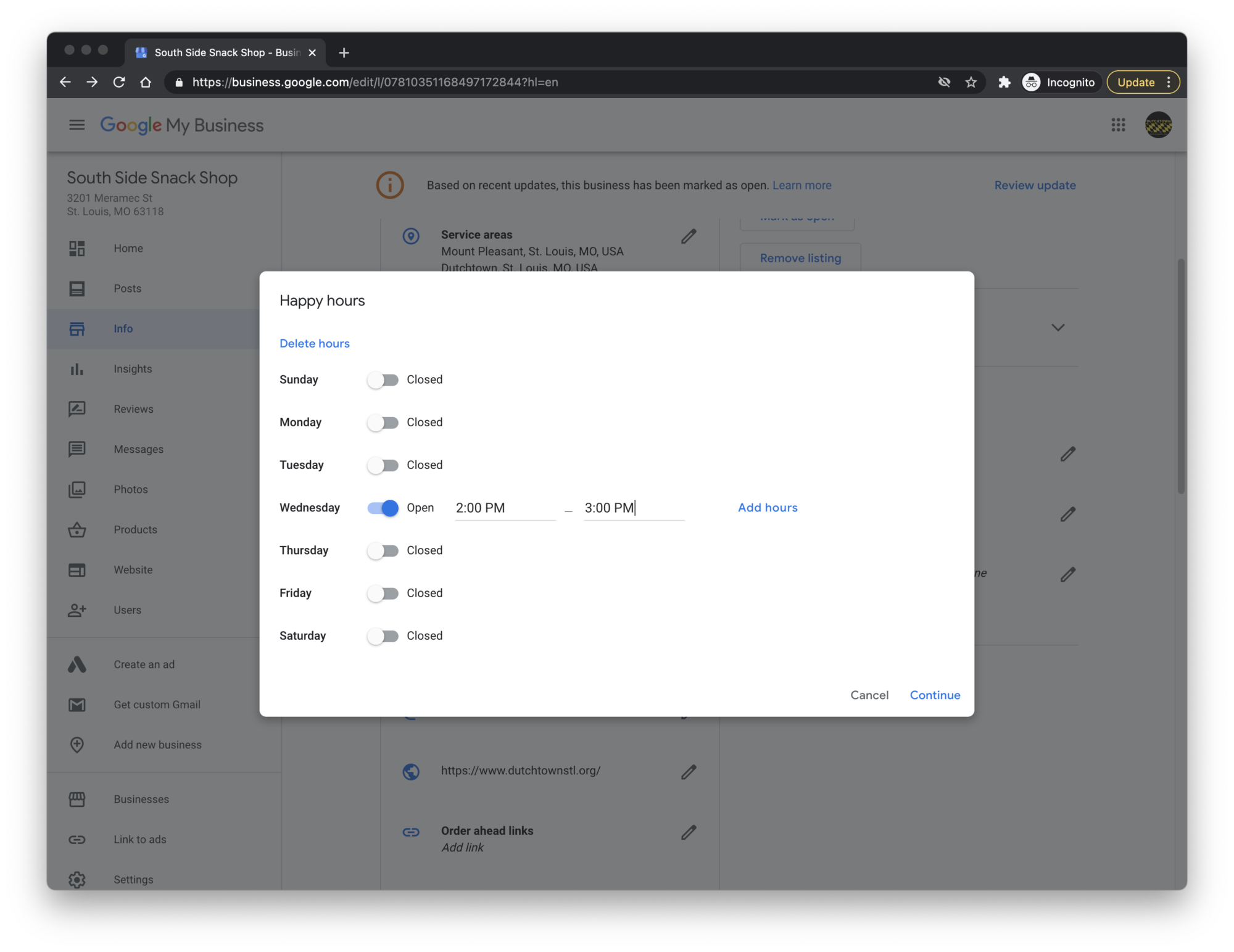Click the Remove listing button
The height and width of the screenshot is (952, 1234).
tap(800, 258)
